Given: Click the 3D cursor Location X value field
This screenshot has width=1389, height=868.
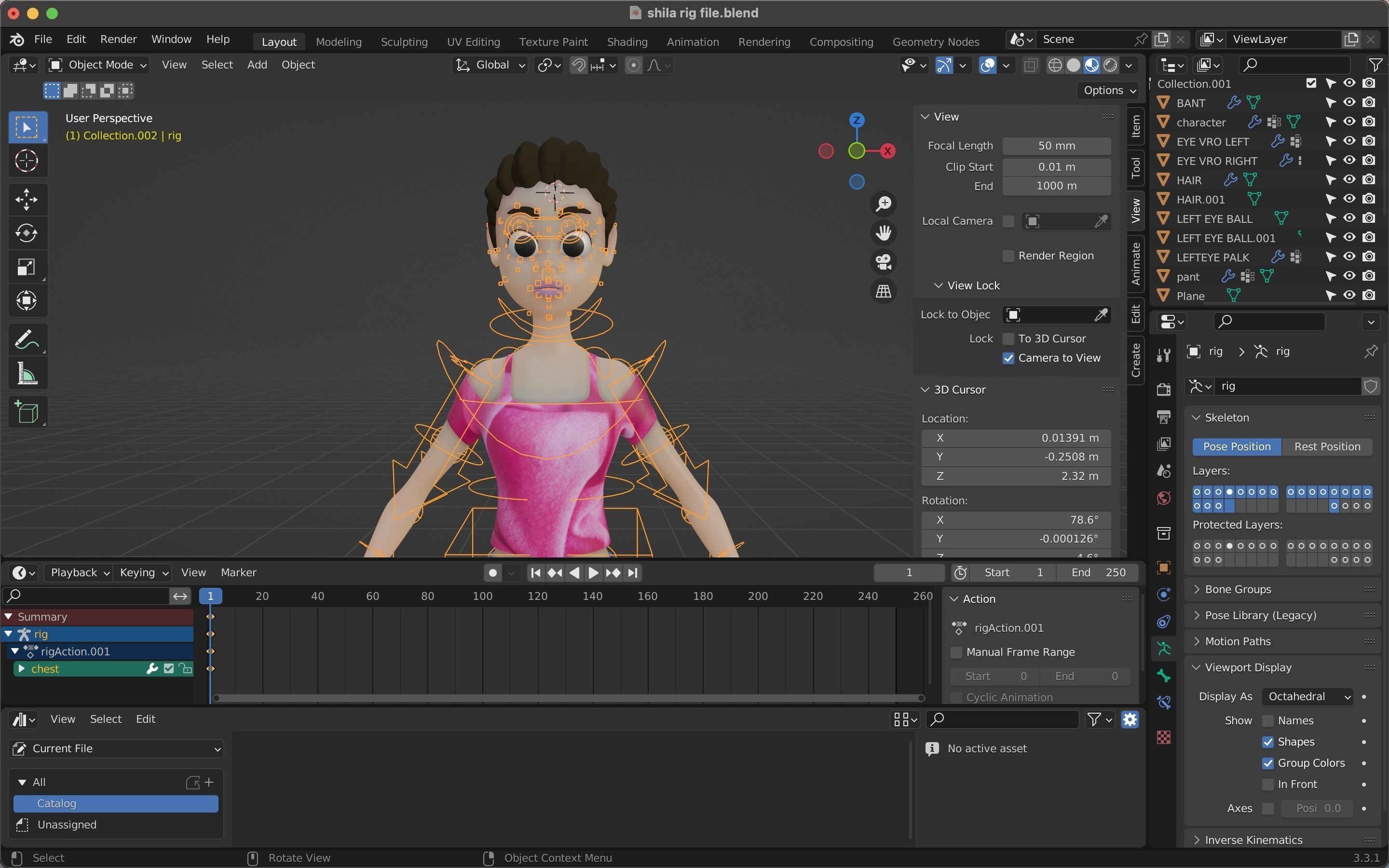Looking at the screenshot, I should [1015, 438].
